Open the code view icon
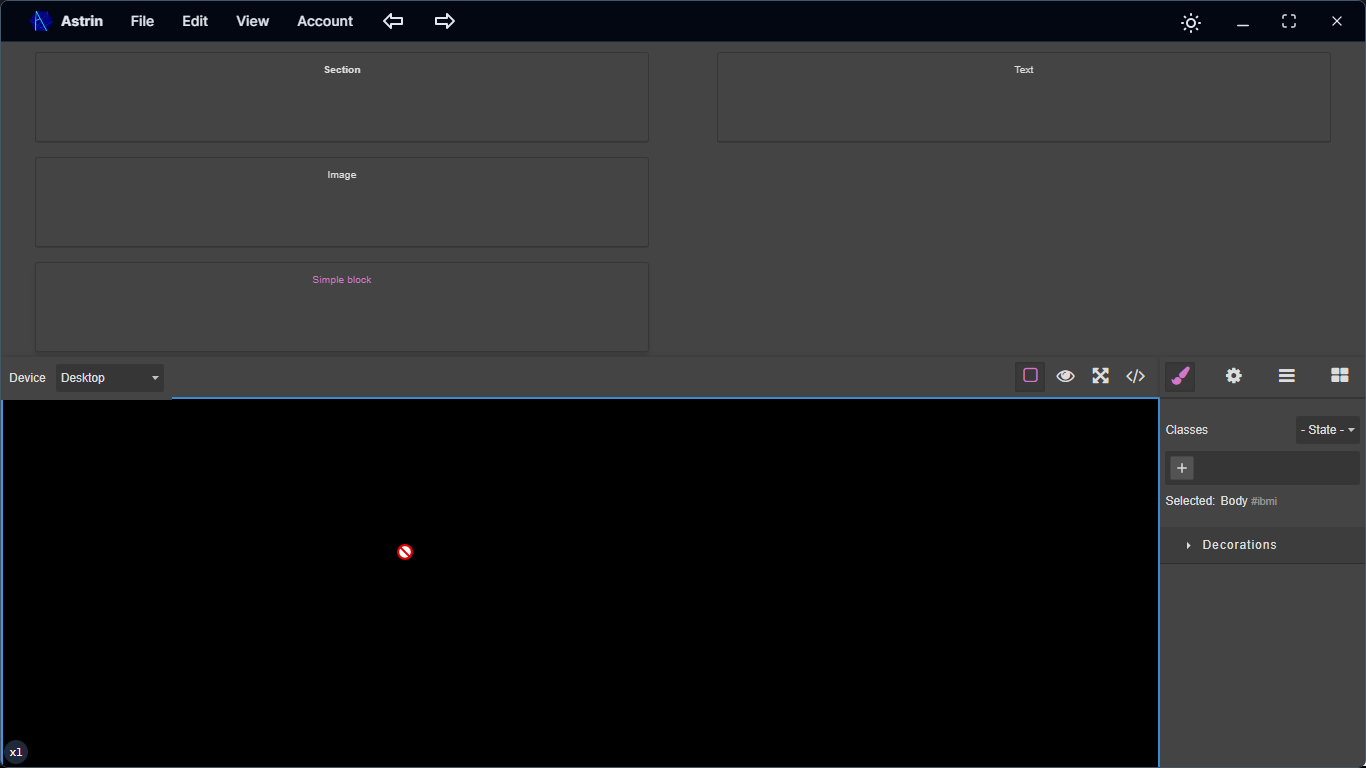The width and height of the screenshot is (1366, 768). point(1135,376)
